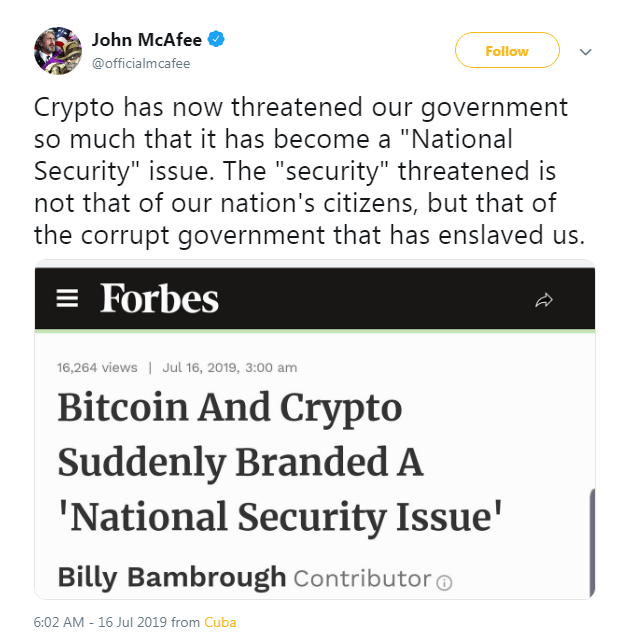Click the @officialmcafee handle
The height and width of the screenshot is (643, 625).
tap(141, 63)
